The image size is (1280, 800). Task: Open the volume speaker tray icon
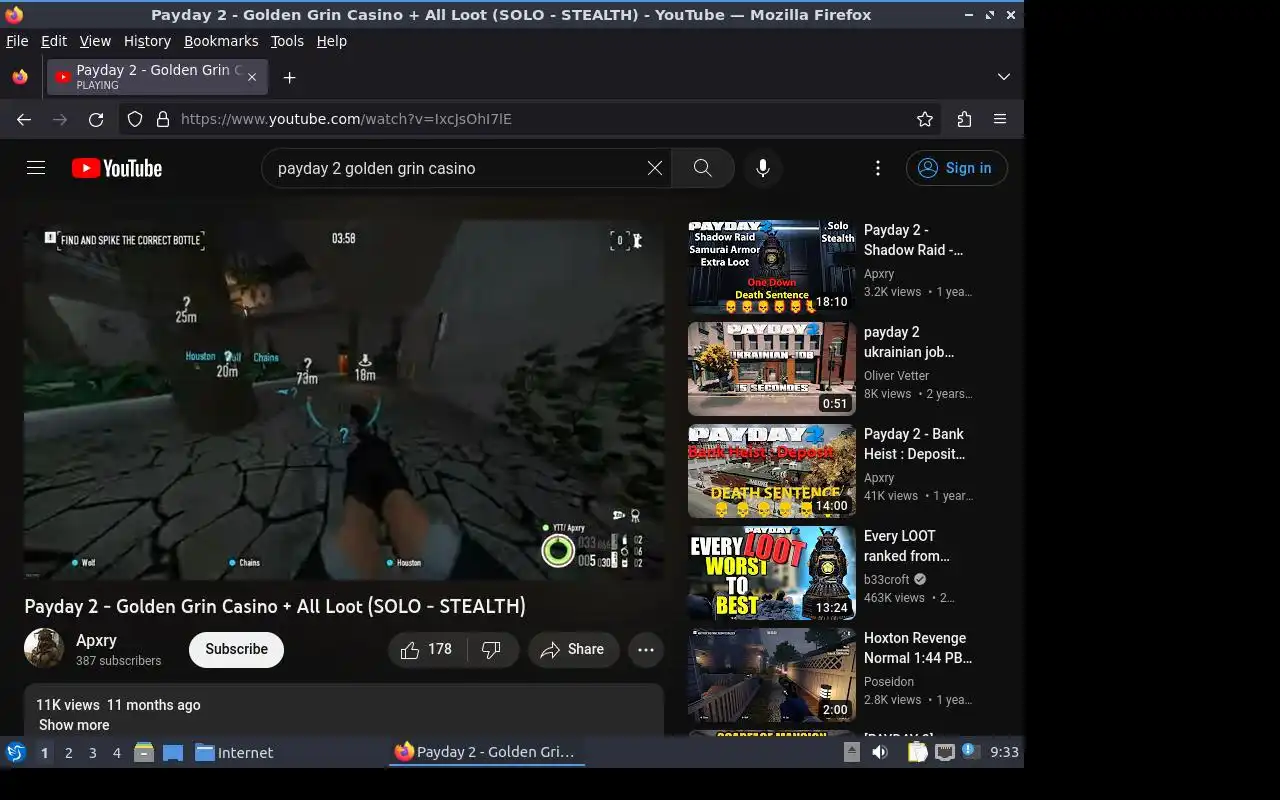click(880, 752)
